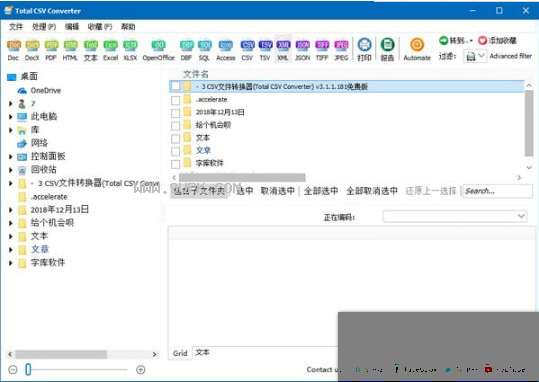Click the zoom slider handle
Image resolution: width=539 pixels, height=382 pixels.
click(28, 370)
